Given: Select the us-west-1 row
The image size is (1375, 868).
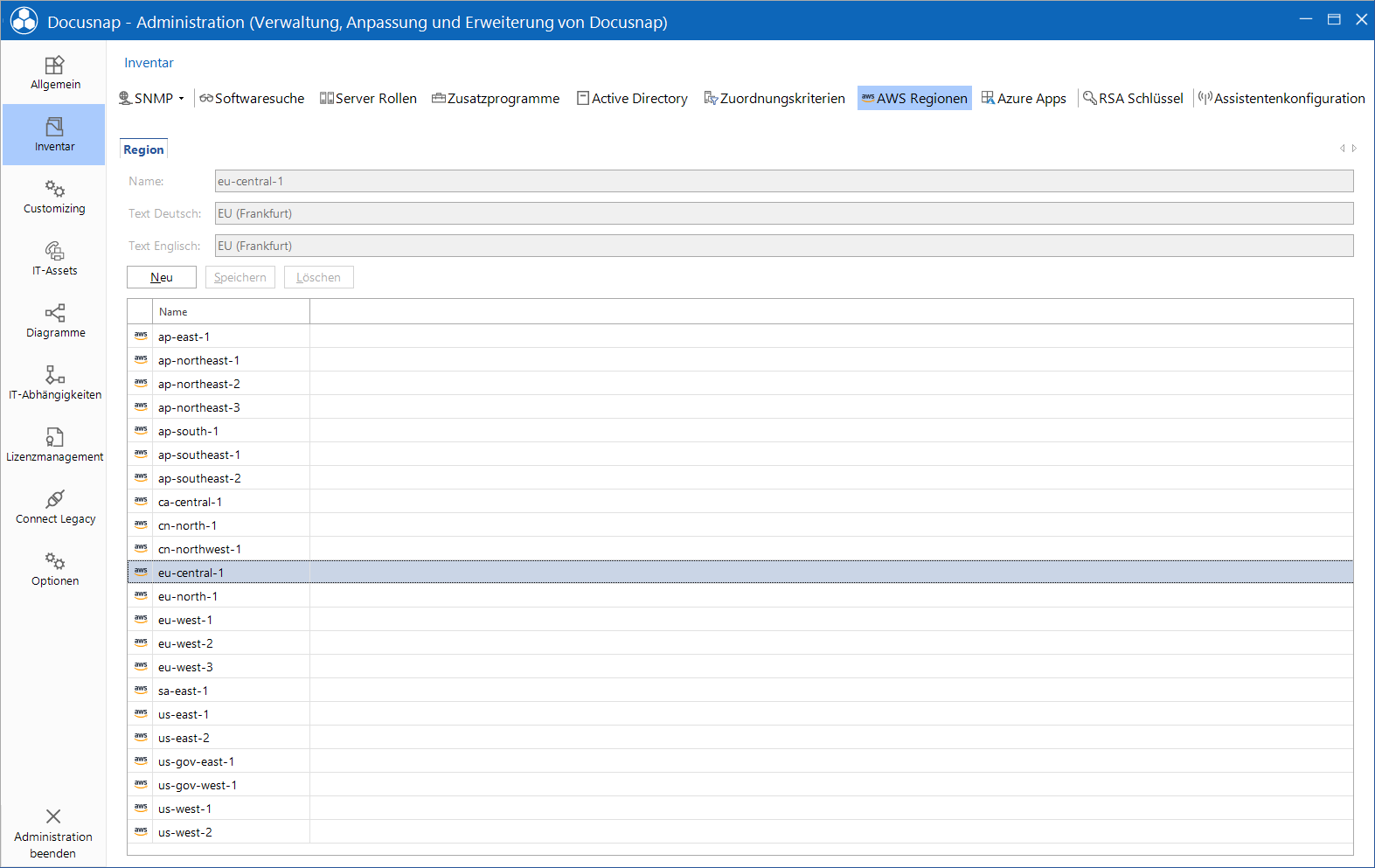Looking at the screenshot, I should click(740, 809).
